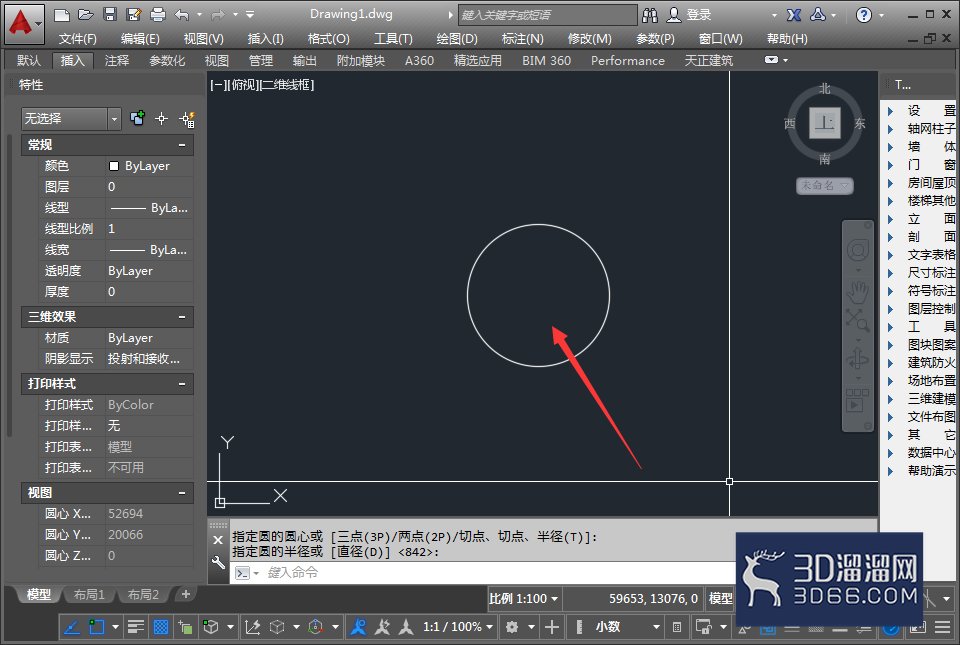Open the AutoCAD application menu logo button

click(24, 23)
